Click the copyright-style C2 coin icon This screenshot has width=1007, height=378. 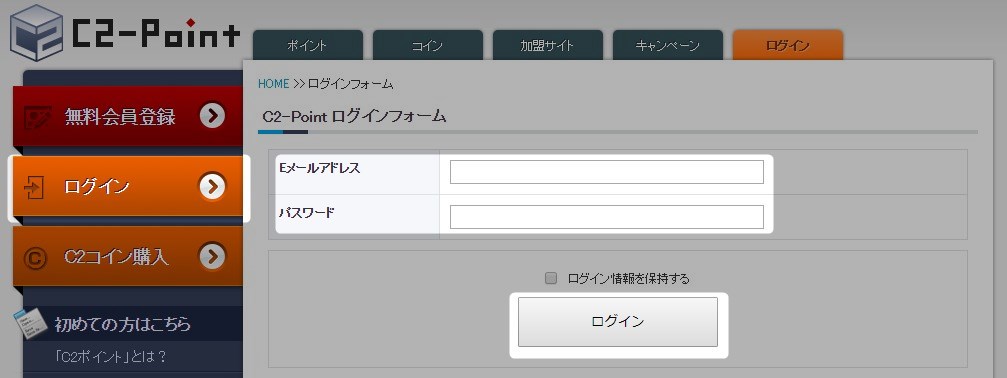tap(35, 258)
